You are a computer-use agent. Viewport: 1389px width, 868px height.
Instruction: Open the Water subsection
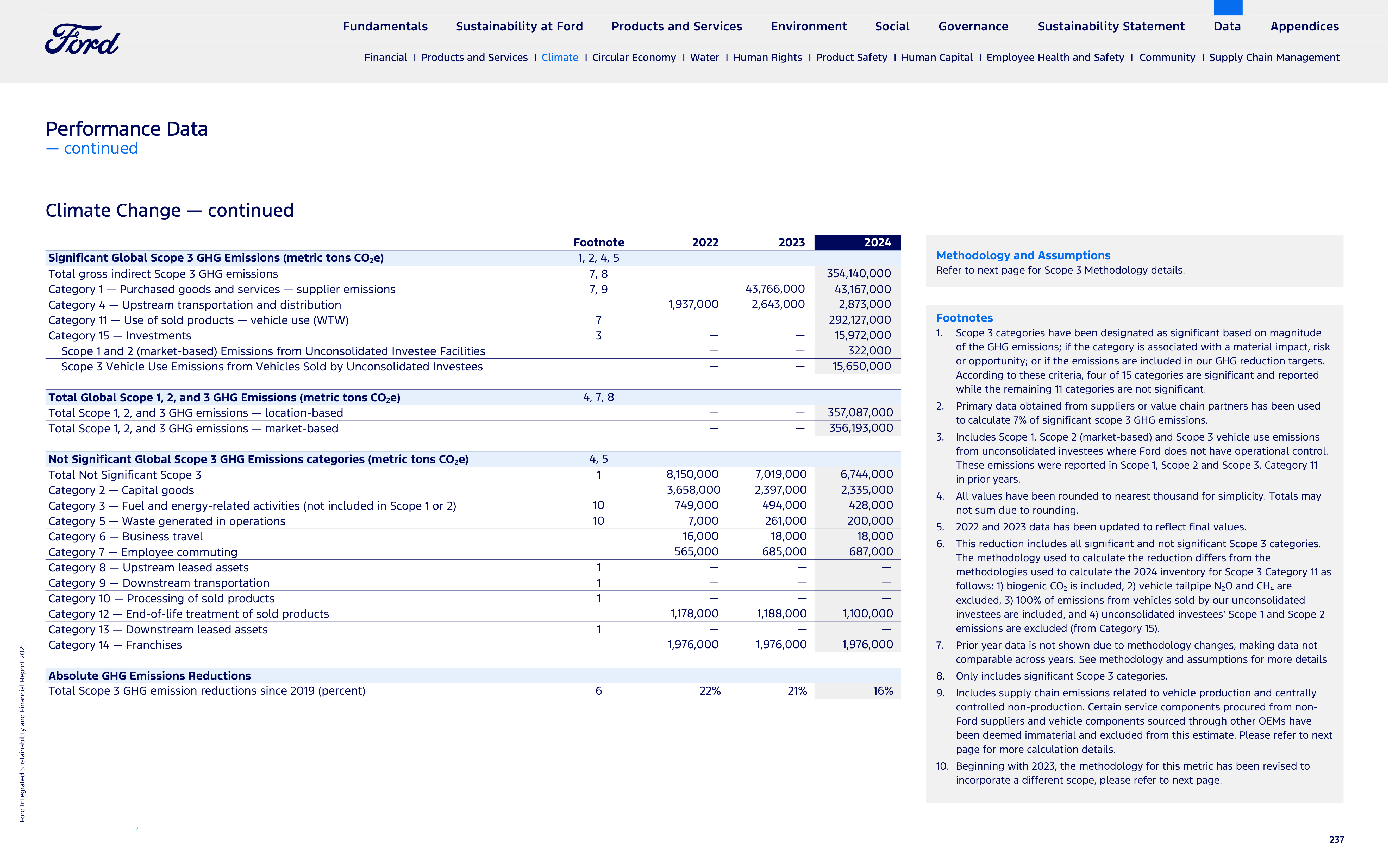(705, 58)
